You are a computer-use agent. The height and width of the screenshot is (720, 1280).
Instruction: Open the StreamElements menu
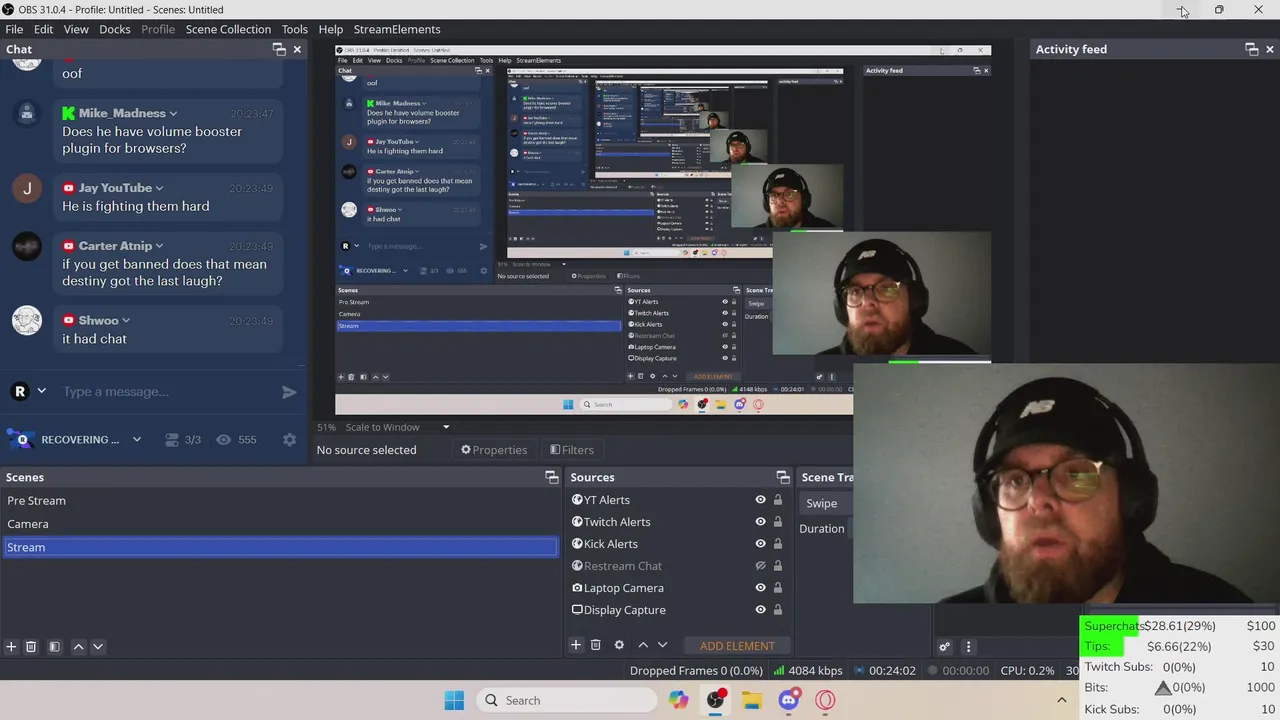[397, 29]
